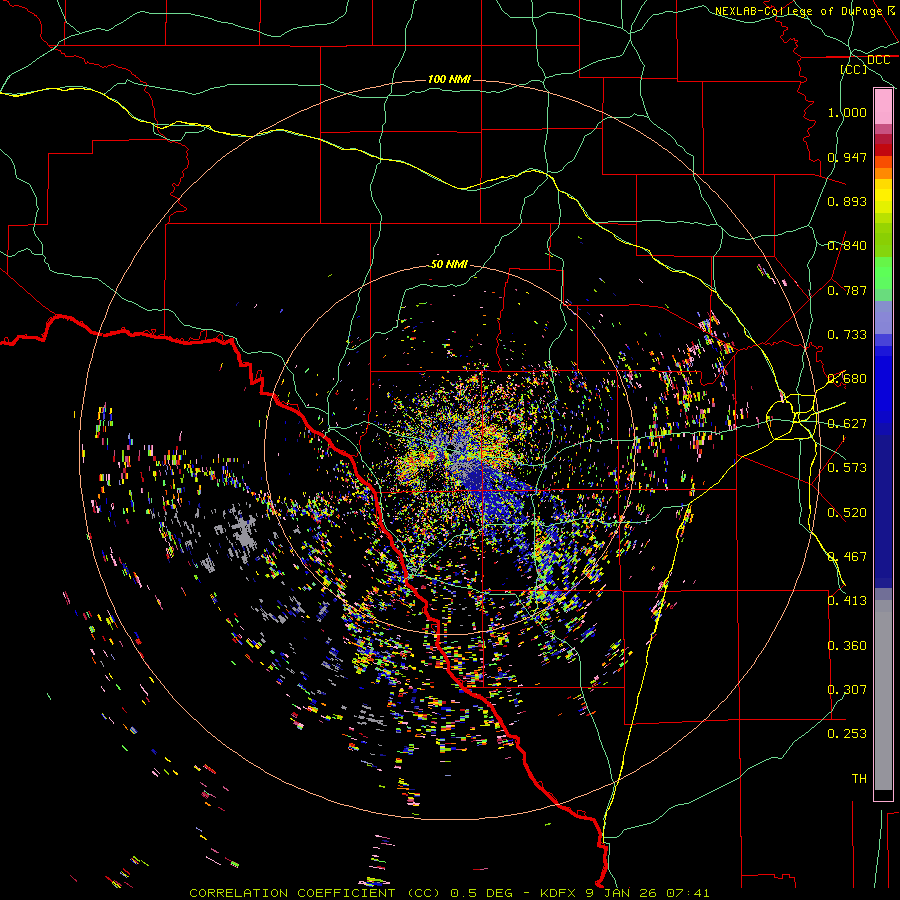Click the 0.307 colorbar value
The height and width of the screenshot is (900, 900).
pos(847,690)
